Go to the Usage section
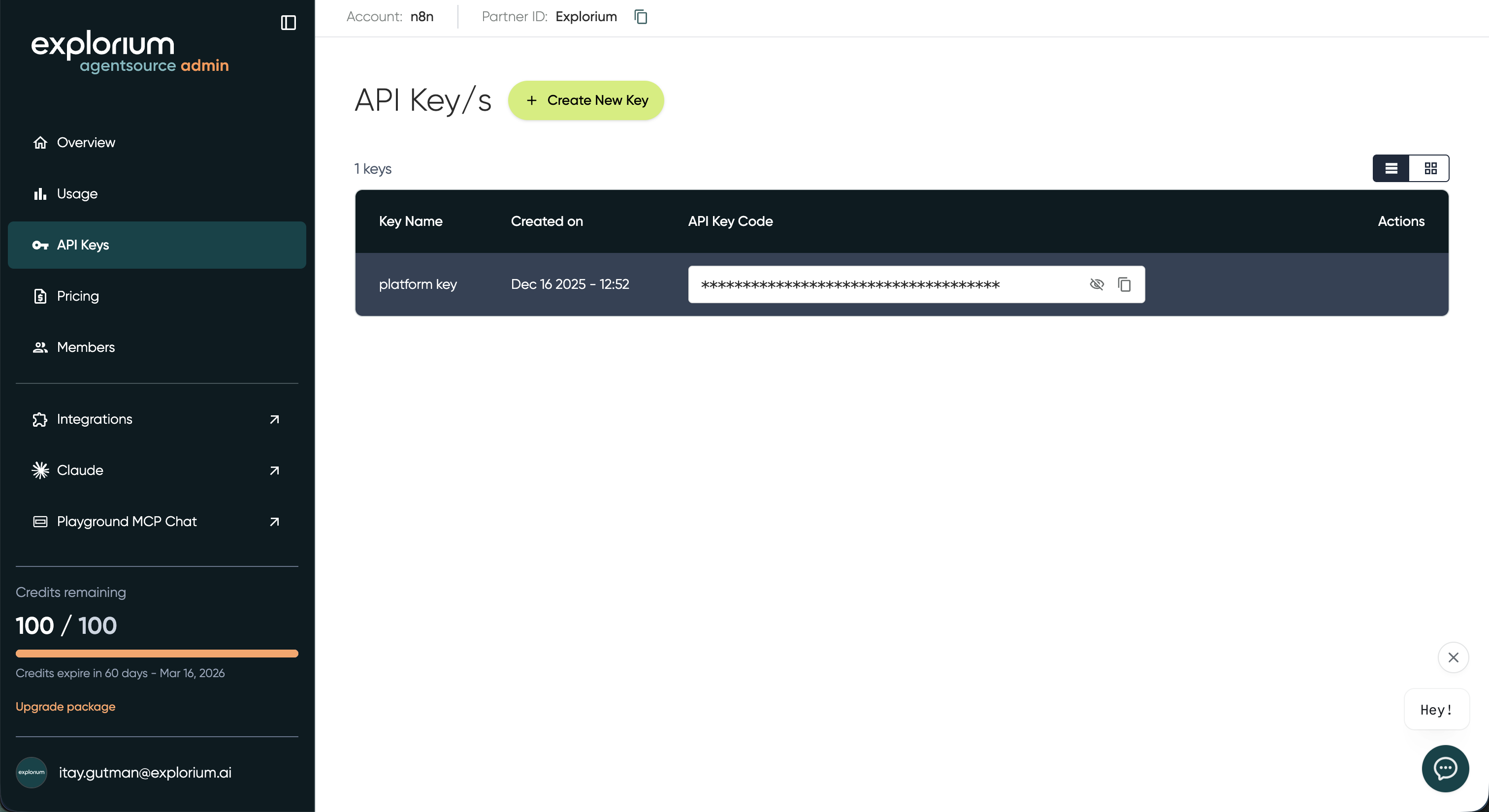Image resolution: width=1489 pixels, height=812 pixels. [x=157, y=194]
